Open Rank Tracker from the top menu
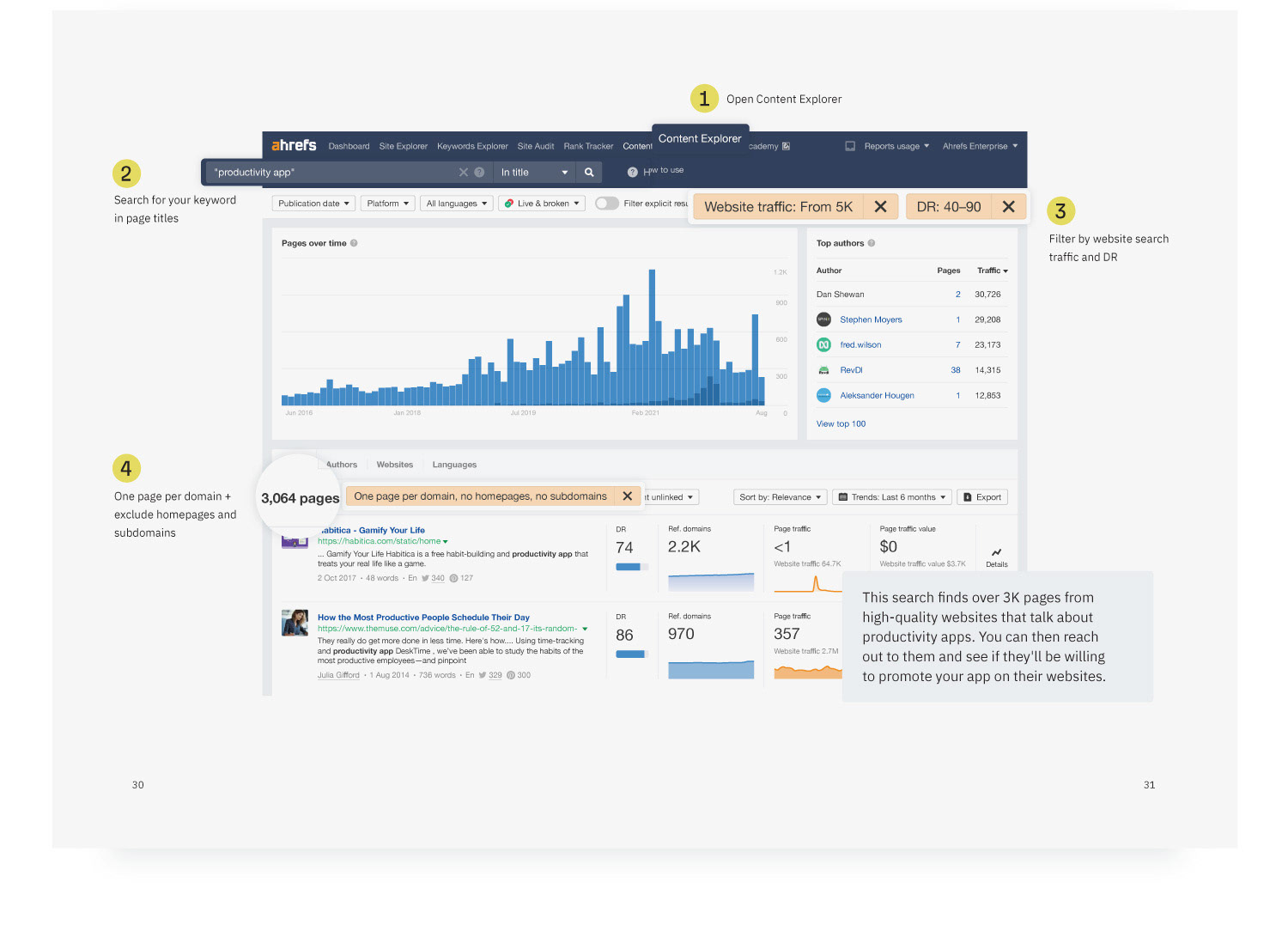 [x=588, y=146]
